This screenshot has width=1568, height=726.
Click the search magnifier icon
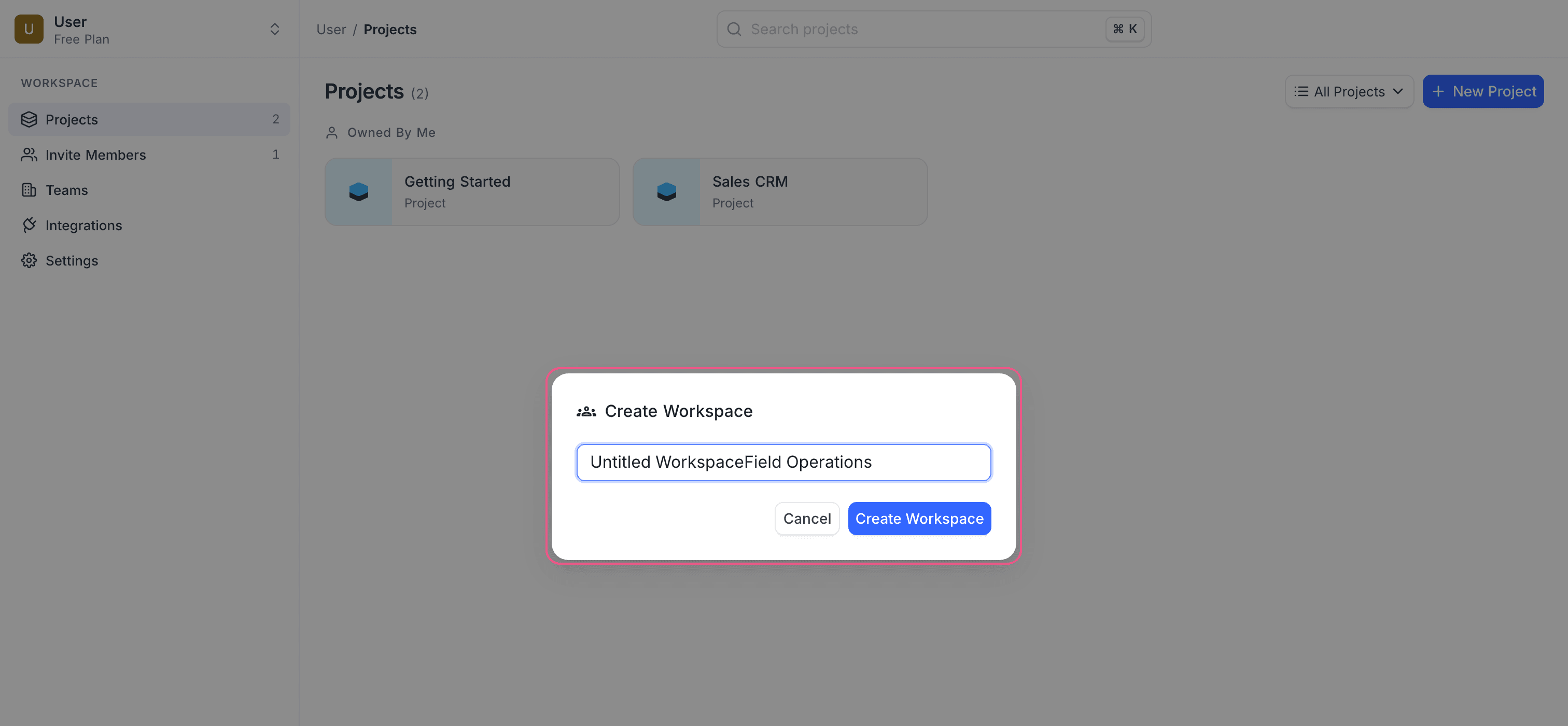[734, 29]
